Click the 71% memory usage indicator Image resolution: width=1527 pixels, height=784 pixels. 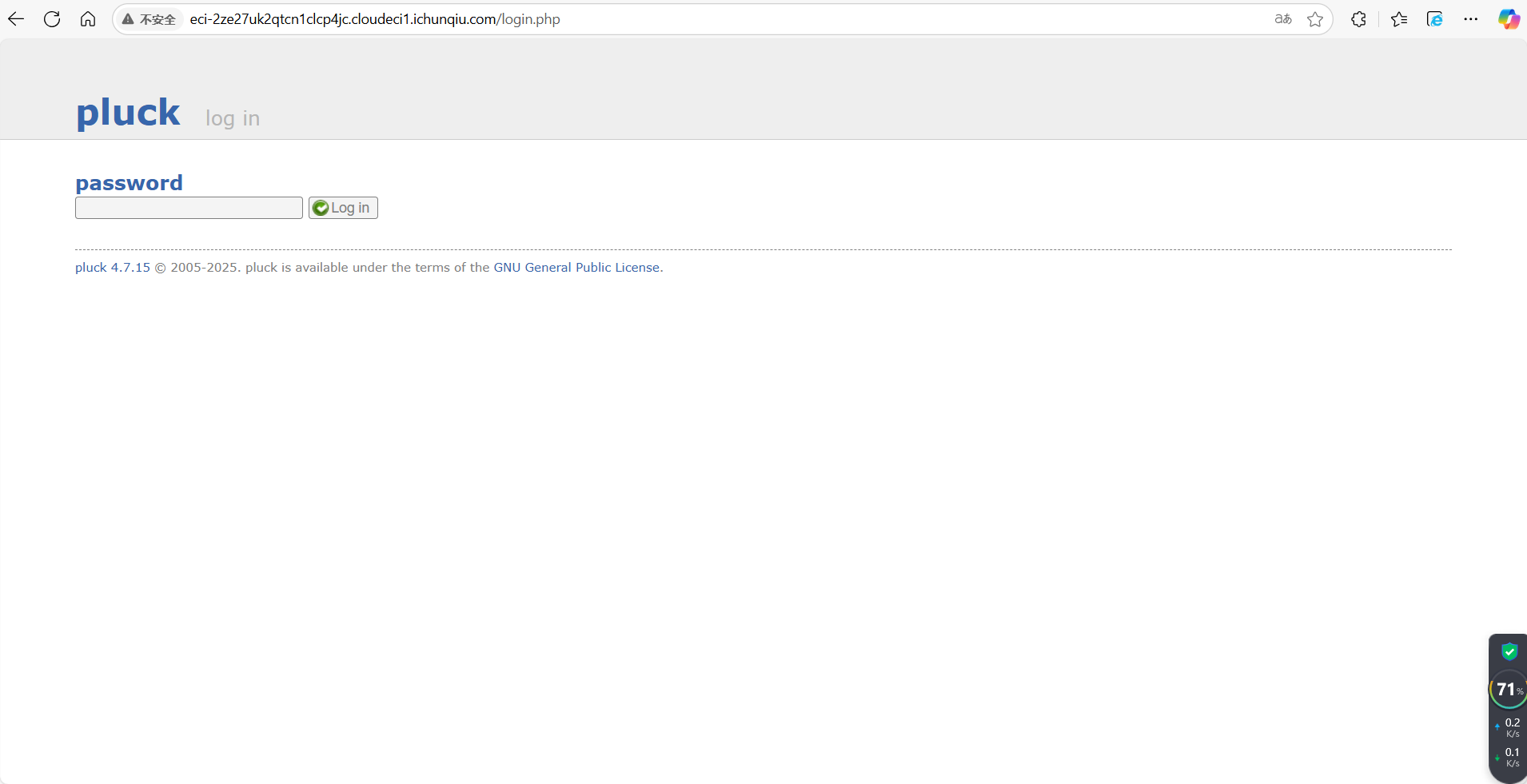1509,689
